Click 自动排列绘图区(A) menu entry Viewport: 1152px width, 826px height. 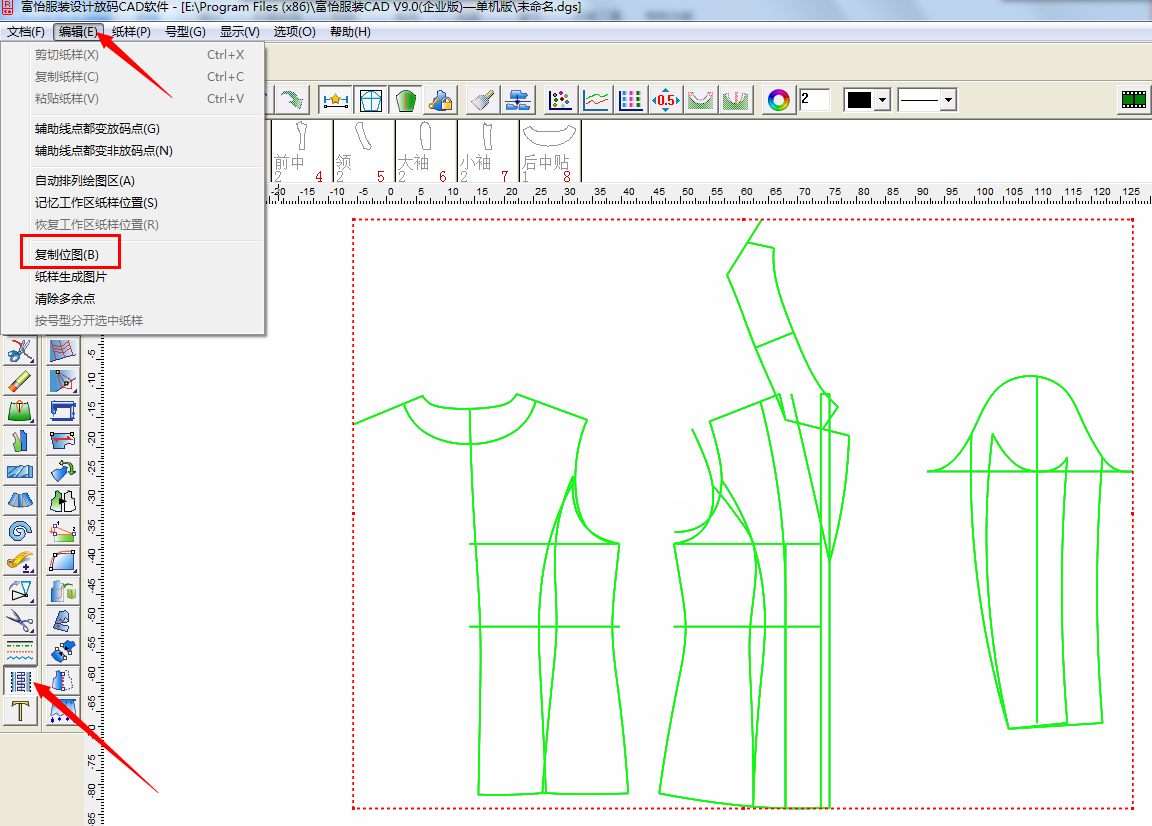pos(84,181)
